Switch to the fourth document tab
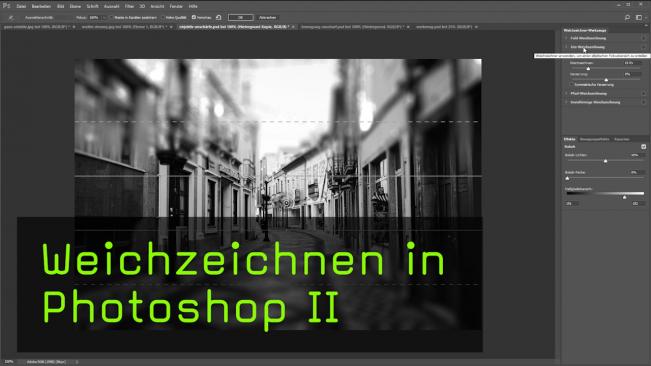The height and width of the screenshot is (366, 651). point(353,27)
